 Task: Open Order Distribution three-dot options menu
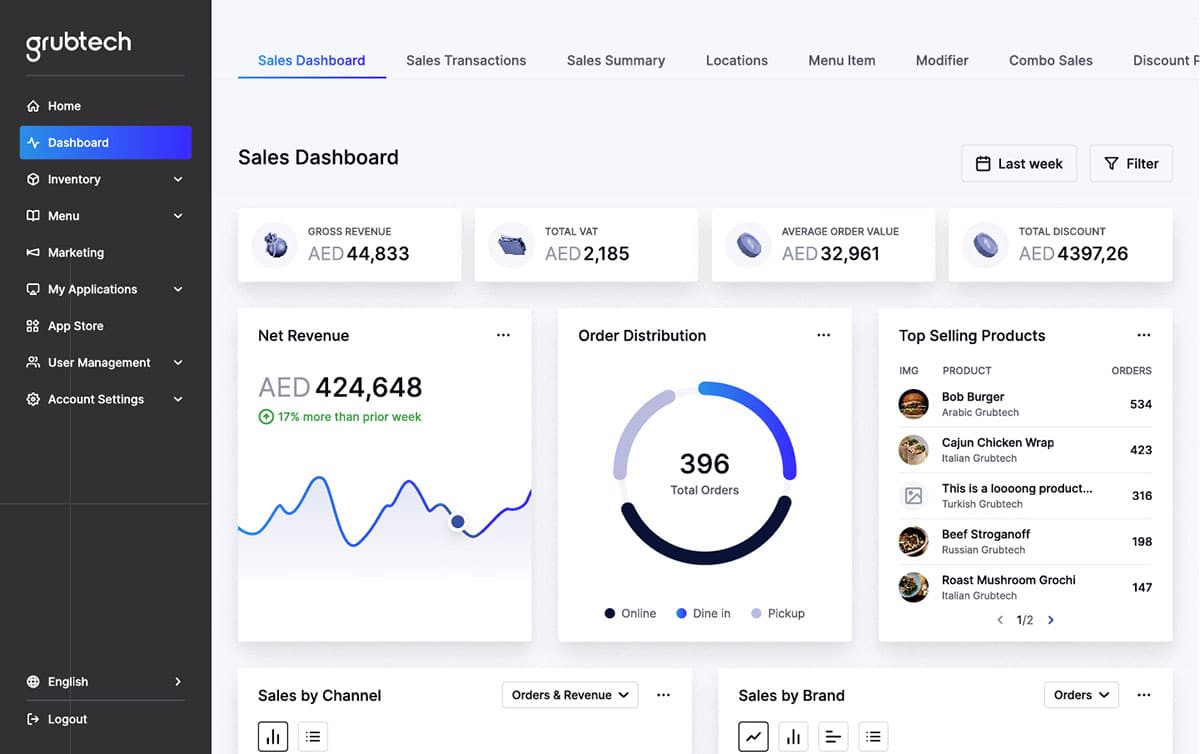(x=823, y=336)
